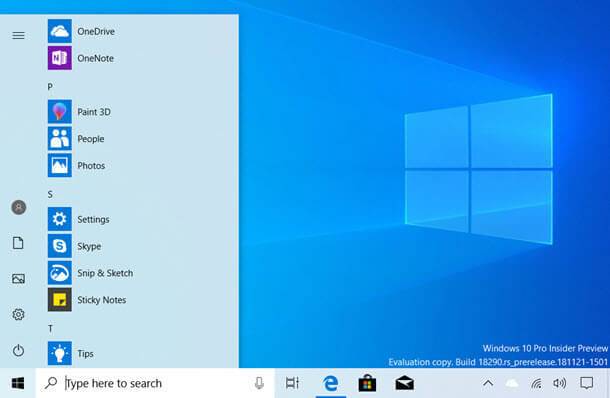Launch OneNote from its purple icon
Screen dimensions: 610x398
(x=60, y=58)
